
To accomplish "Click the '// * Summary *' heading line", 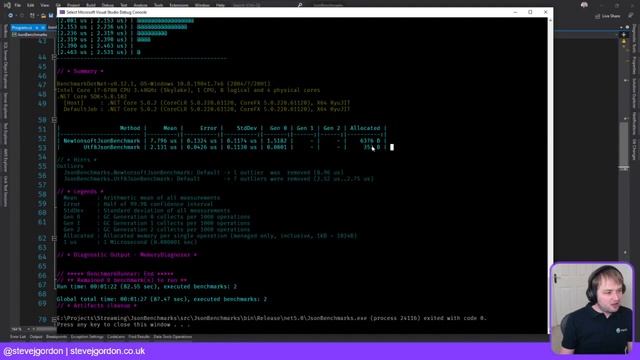I will pyautogui.click(x=80, y=71).
